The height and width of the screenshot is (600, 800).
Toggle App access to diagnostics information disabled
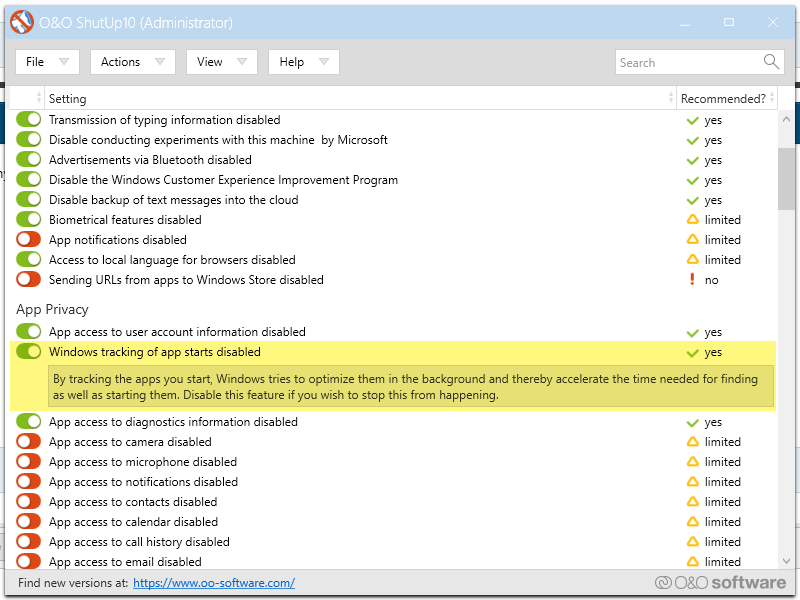(29, 421)
